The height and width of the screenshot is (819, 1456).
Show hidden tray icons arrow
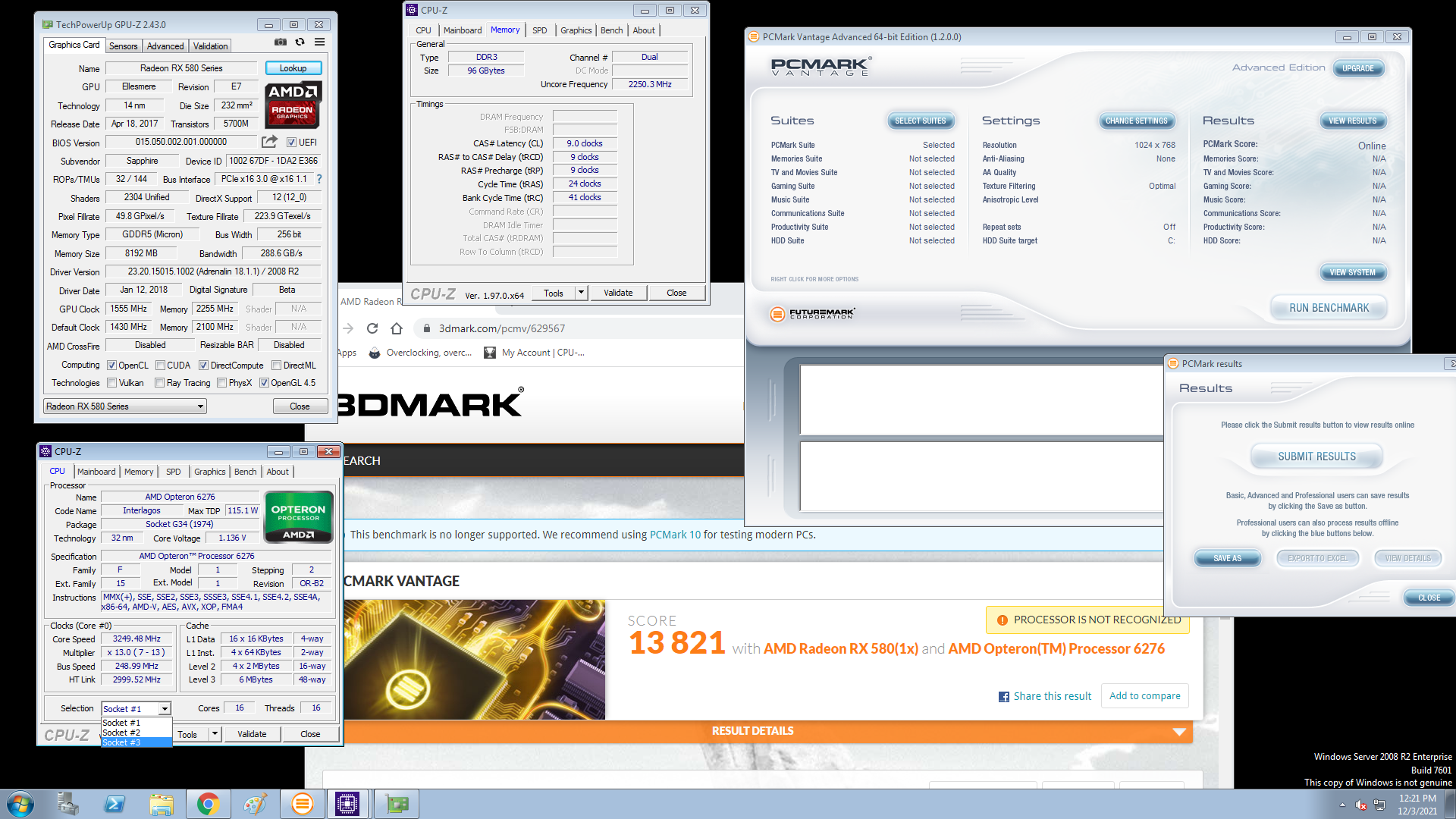coord(1342,805)
